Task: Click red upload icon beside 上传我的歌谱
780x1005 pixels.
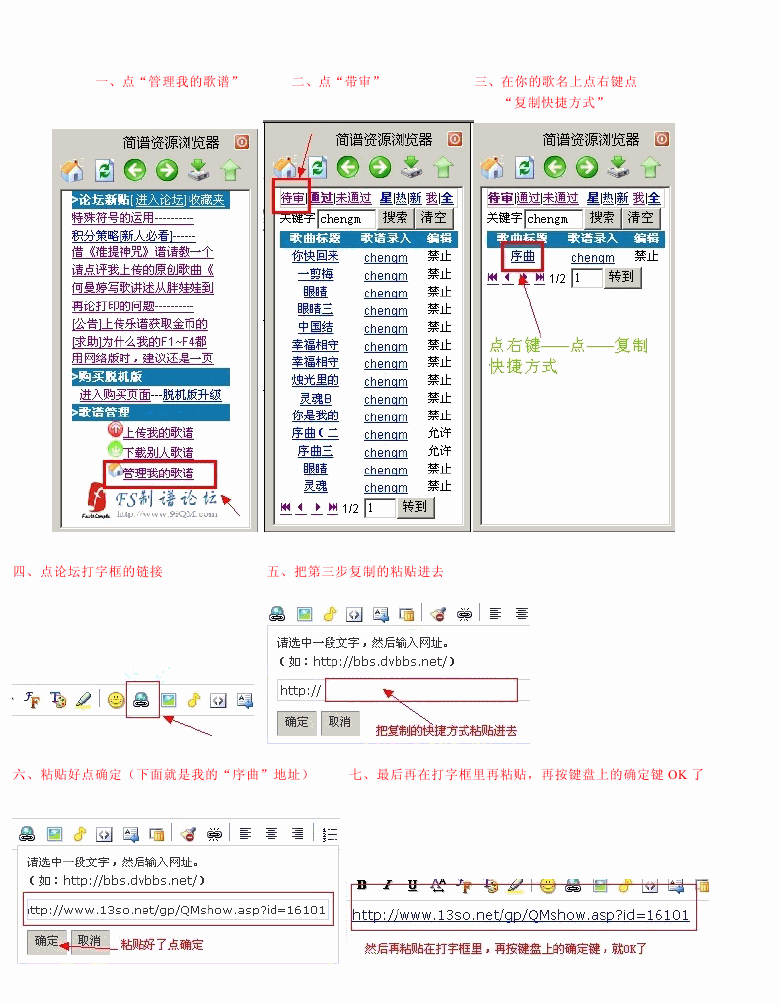Action: pos(115,429)
